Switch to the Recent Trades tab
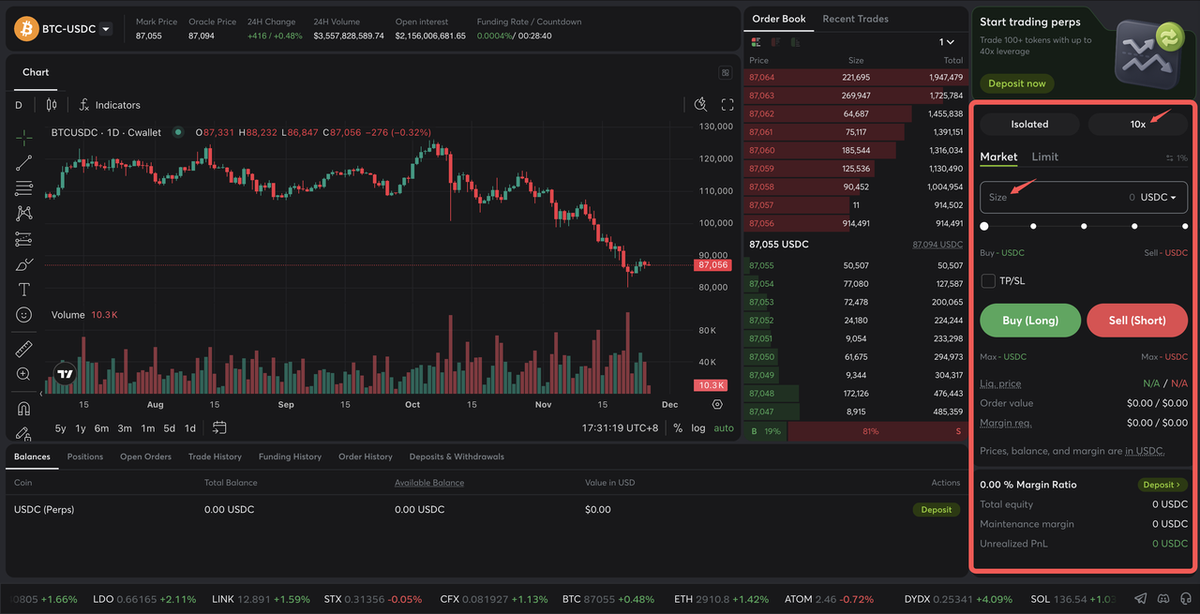Screen dimensions: 1200x614 855,19
